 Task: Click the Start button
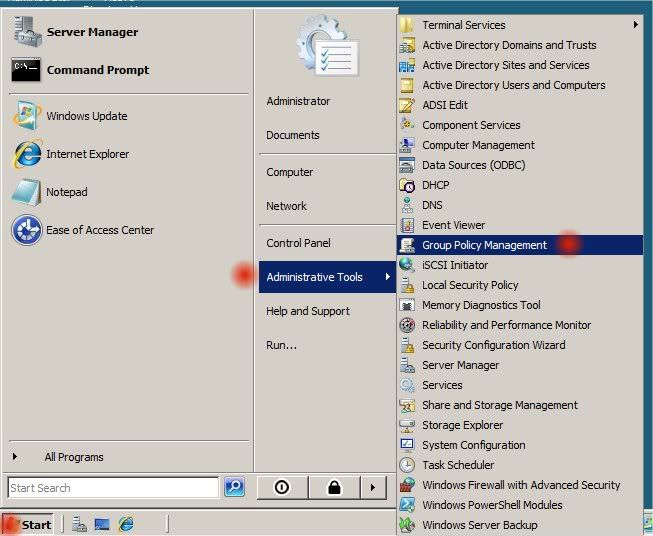pyautogui.click(x=27, y=524)
